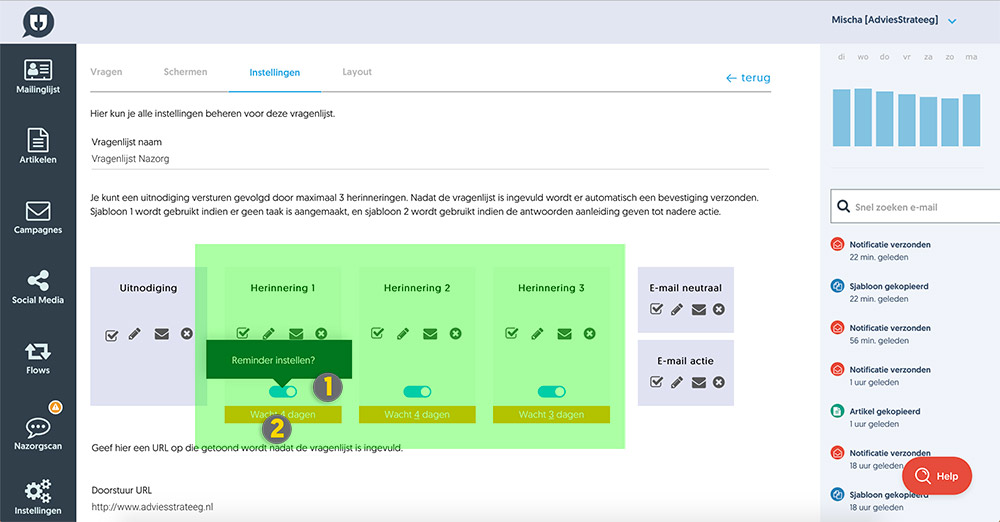Switch off the Herinnering 2 reminder toggle
This screenshot has height=522, width=1000.
pos(417,391)
